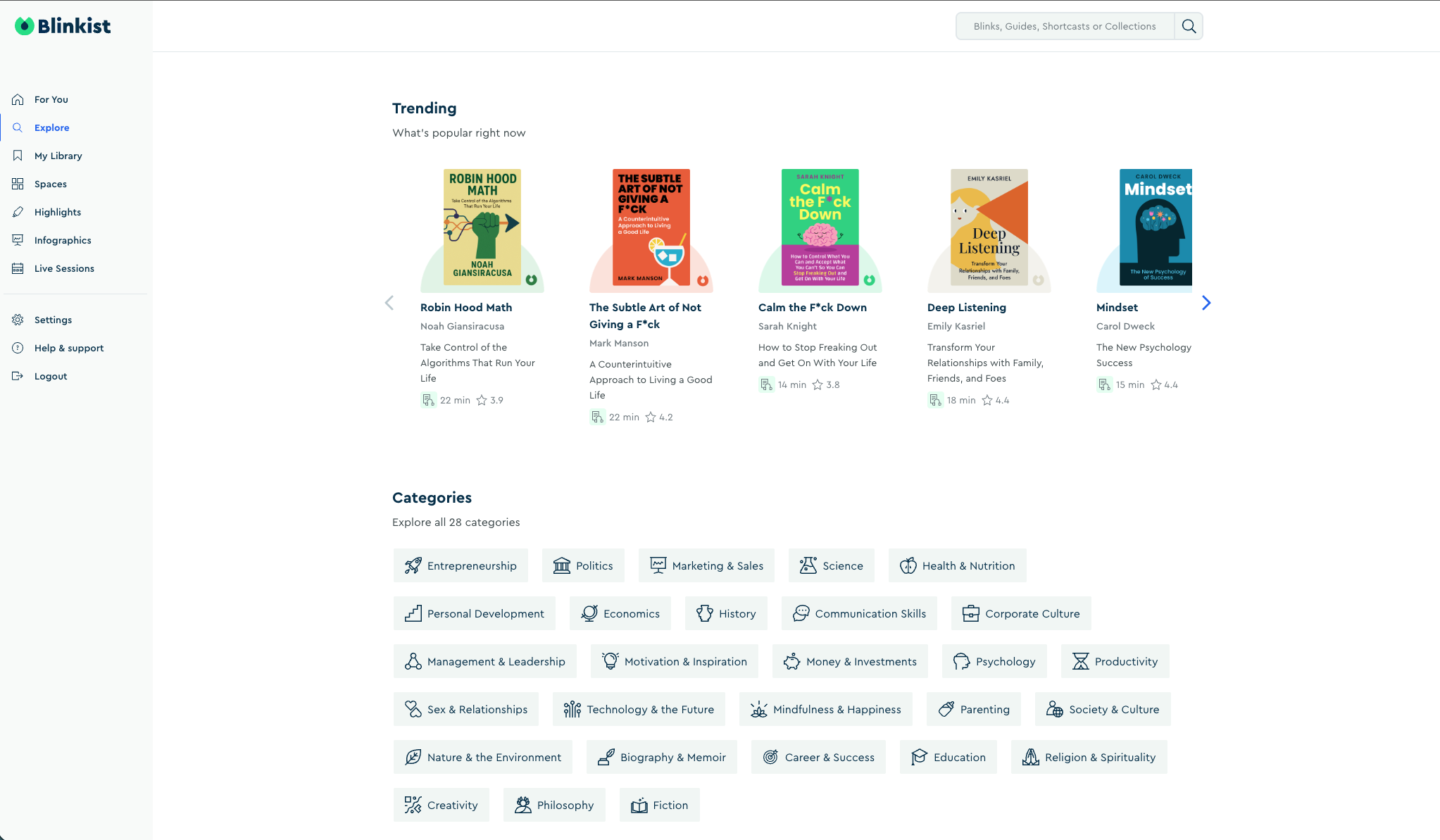Focus the Blinks, Guides search field
The height and width of the screenshot is (840, 1440).
point(1064,26)
